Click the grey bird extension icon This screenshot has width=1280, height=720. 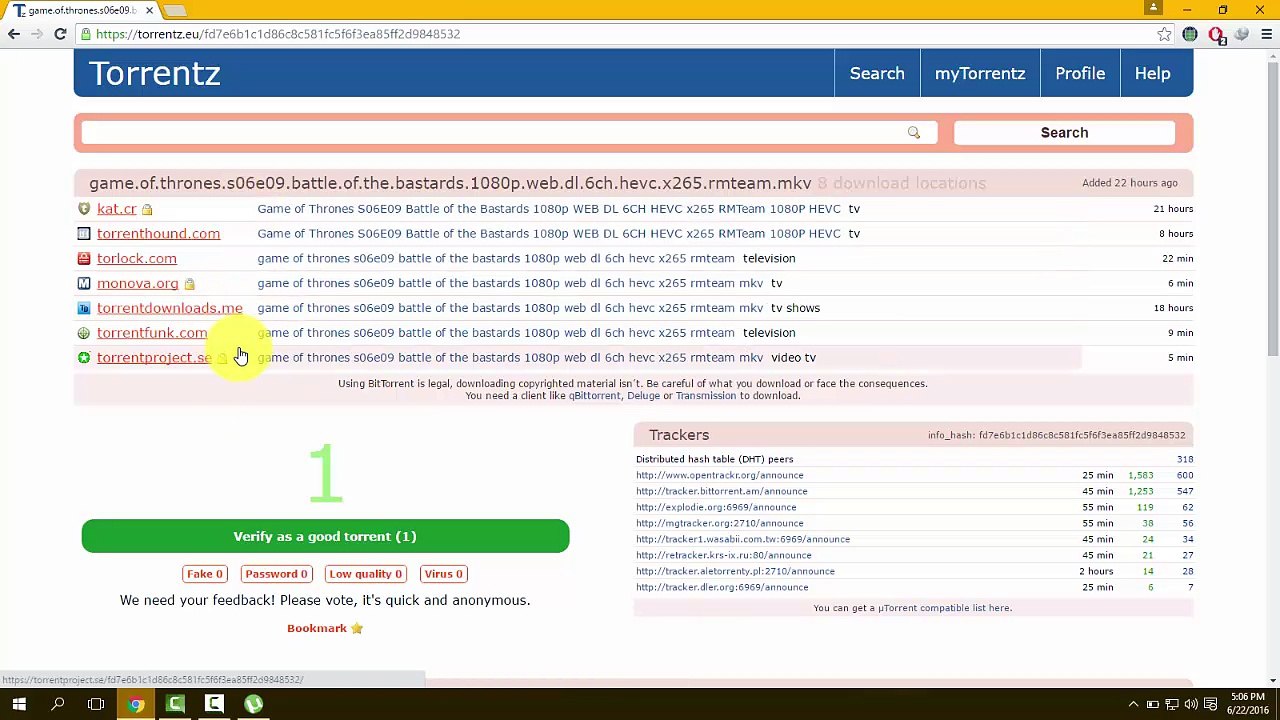(1241, 34)
